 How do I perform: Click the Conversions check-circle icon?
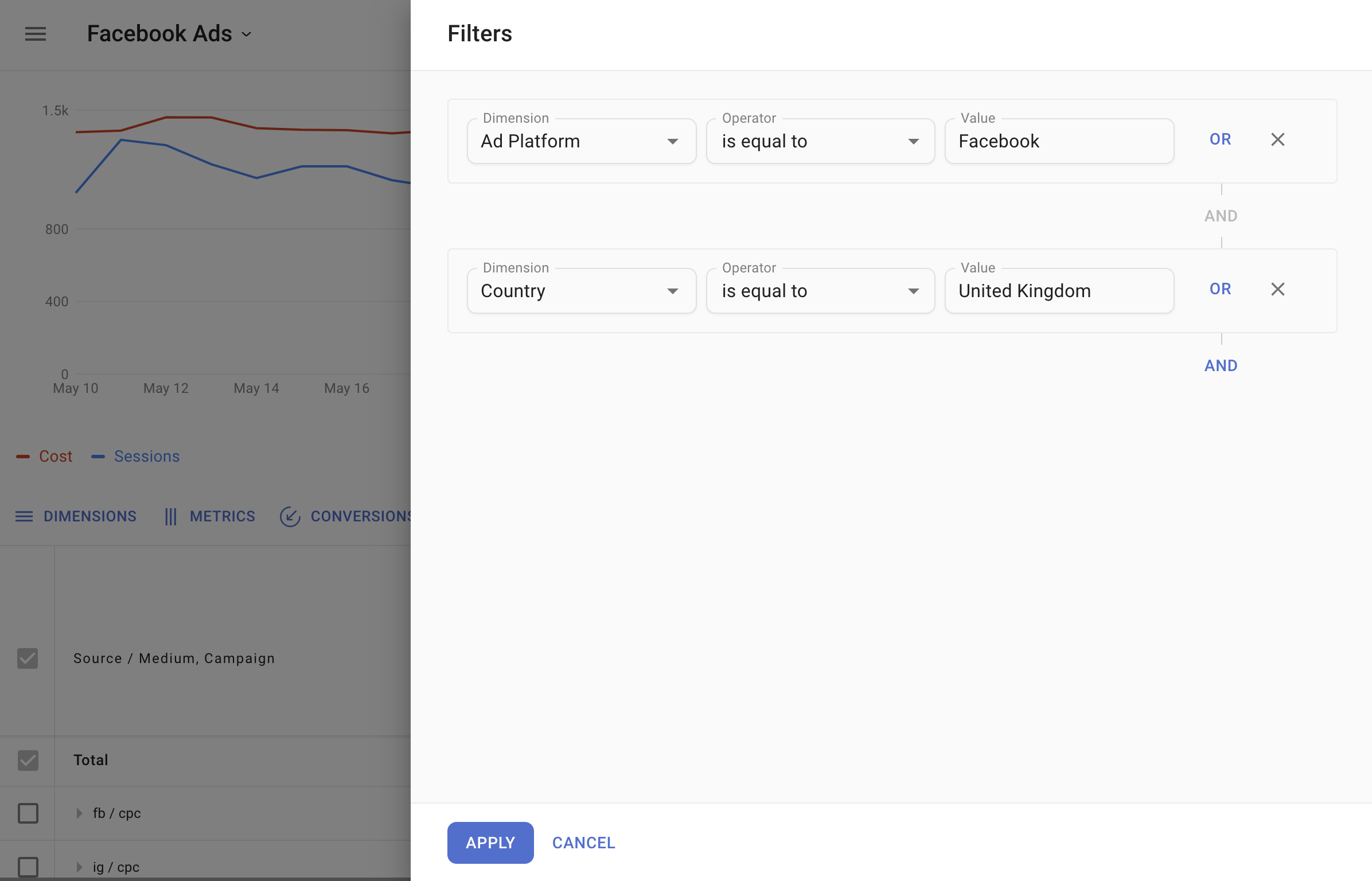(290, 516)
